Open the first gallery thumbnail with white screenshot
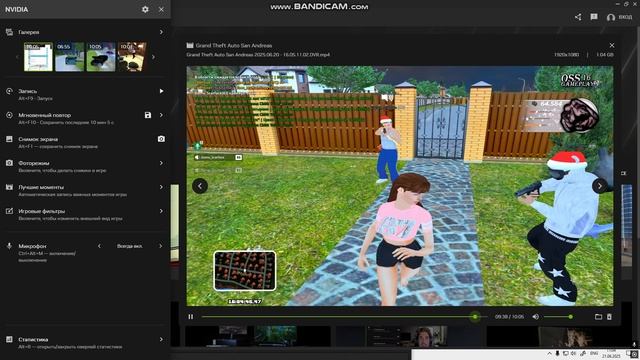The width and height of the screenshot is (640, 360). click(x=38, y=57)
